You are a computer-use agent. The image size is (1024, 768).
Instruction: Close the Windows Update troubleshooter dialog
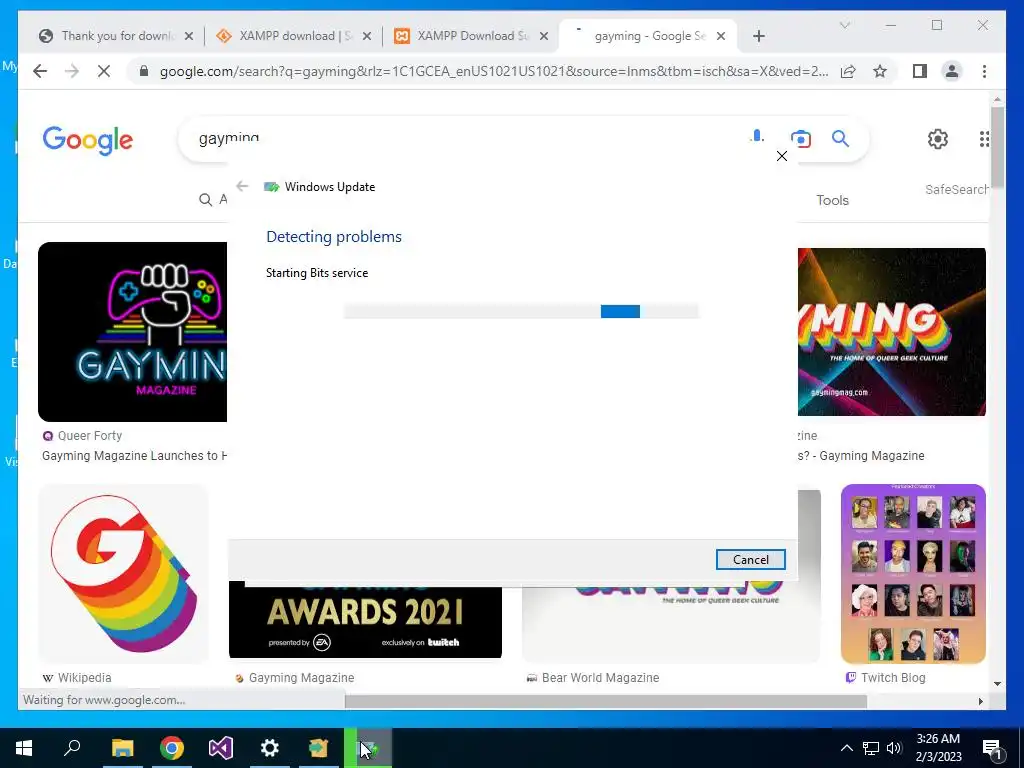click(x=782, y=156)
